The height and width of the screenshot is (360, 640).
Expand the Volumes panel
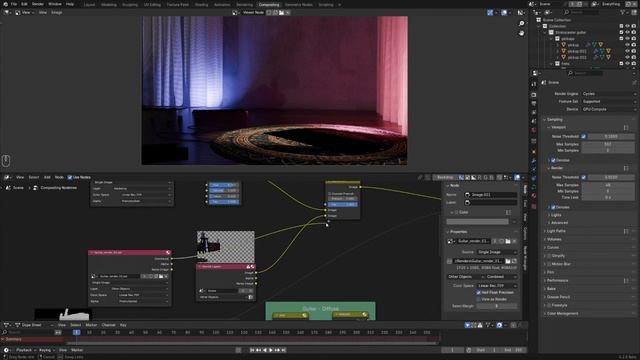[x=553, y=239]
